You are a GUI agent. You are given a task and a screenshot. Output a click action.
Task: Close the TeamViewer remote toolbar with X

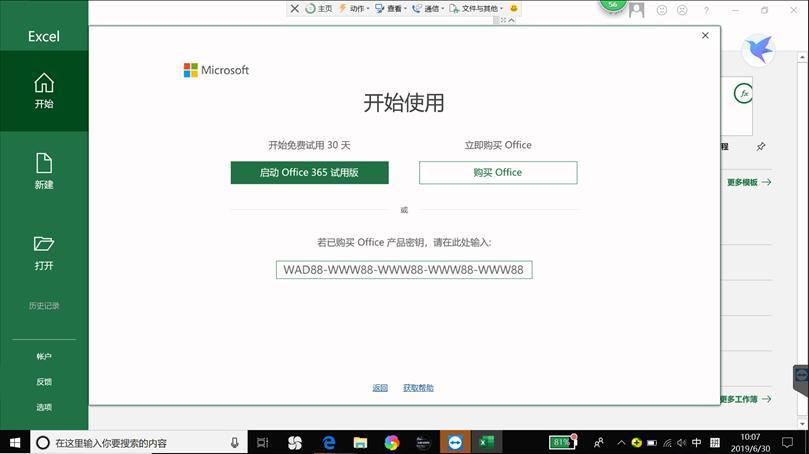coord(295,8)
